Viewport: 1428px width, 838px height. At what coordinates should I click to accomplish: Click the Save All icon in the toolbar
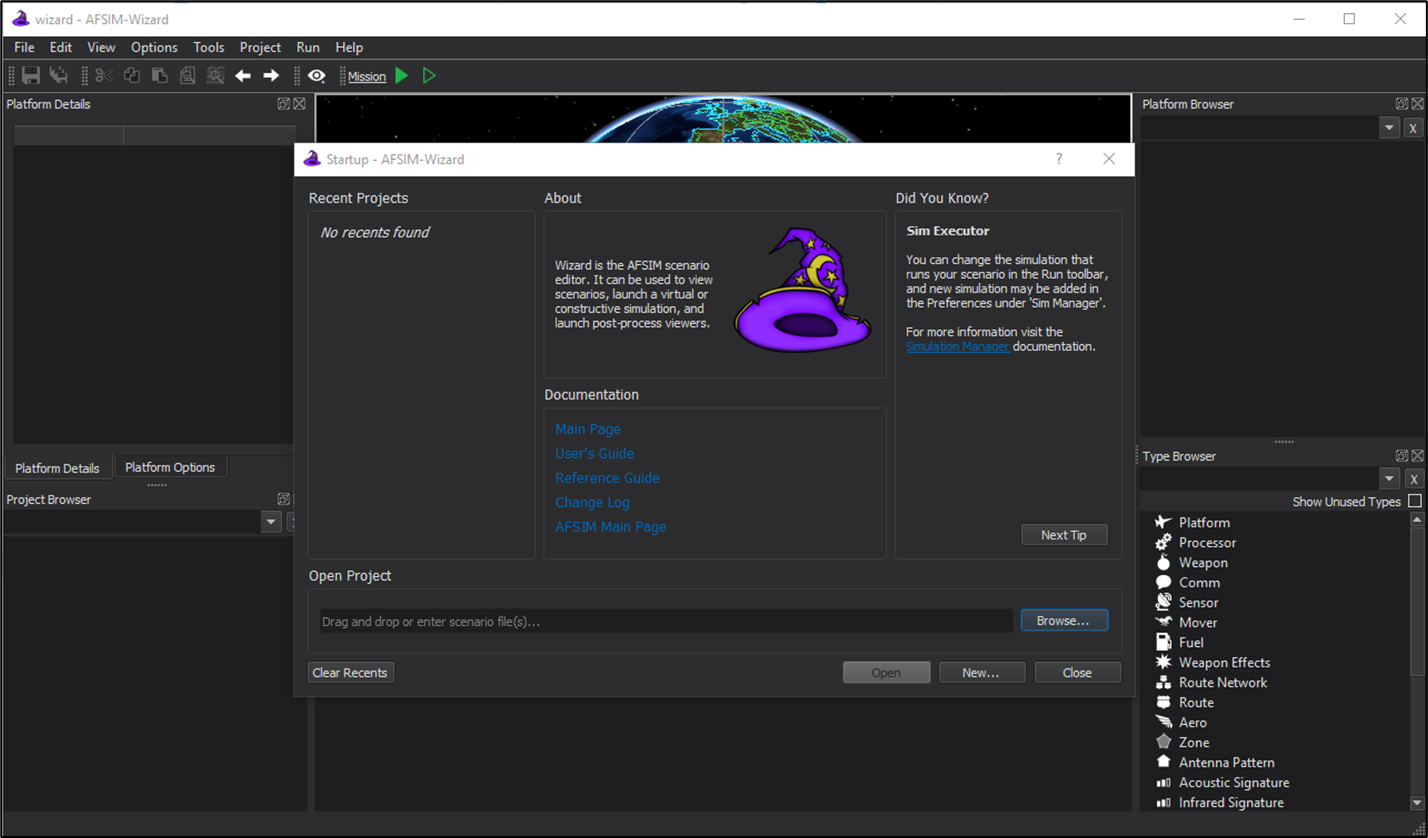[x=59, y=76]
